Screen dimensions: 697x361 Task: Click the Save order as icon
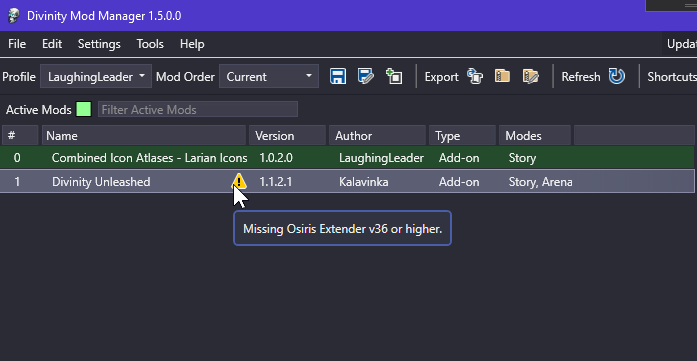(366, 76)
